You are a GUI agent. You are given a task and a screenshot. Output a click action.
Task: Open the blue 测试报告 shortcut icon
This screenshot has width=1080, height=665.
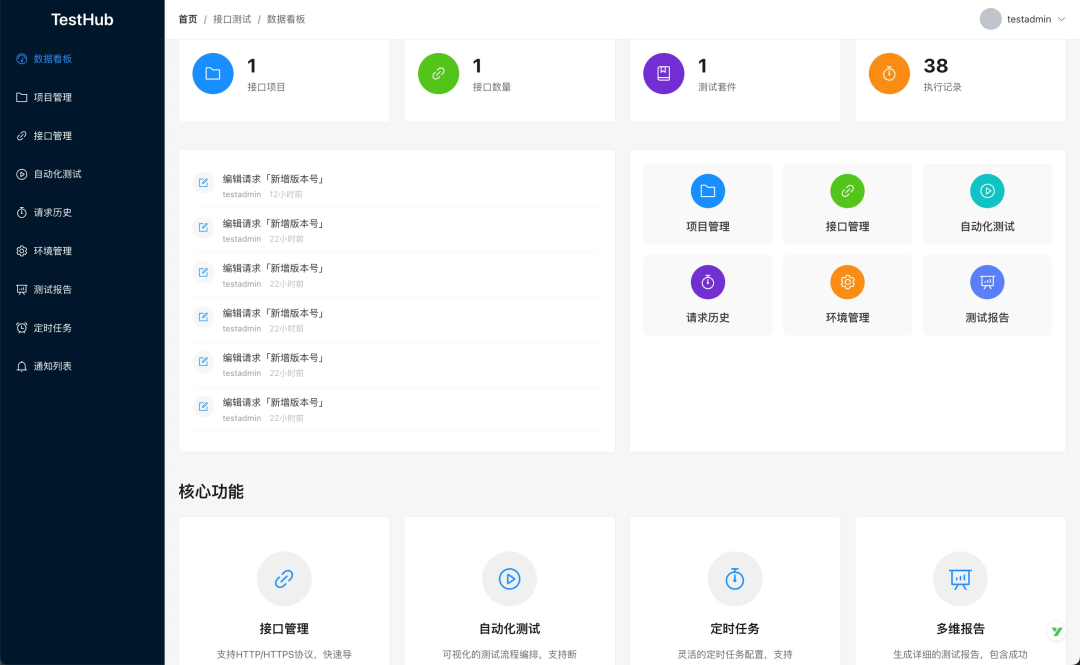pyautogui.click(x=987, y=282)
